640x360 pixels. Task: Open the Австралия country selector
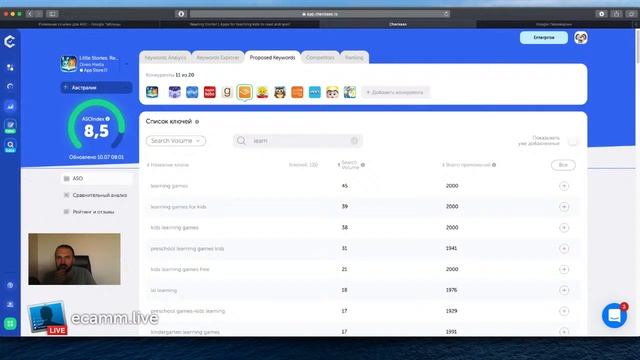click(x=96, y=87)
